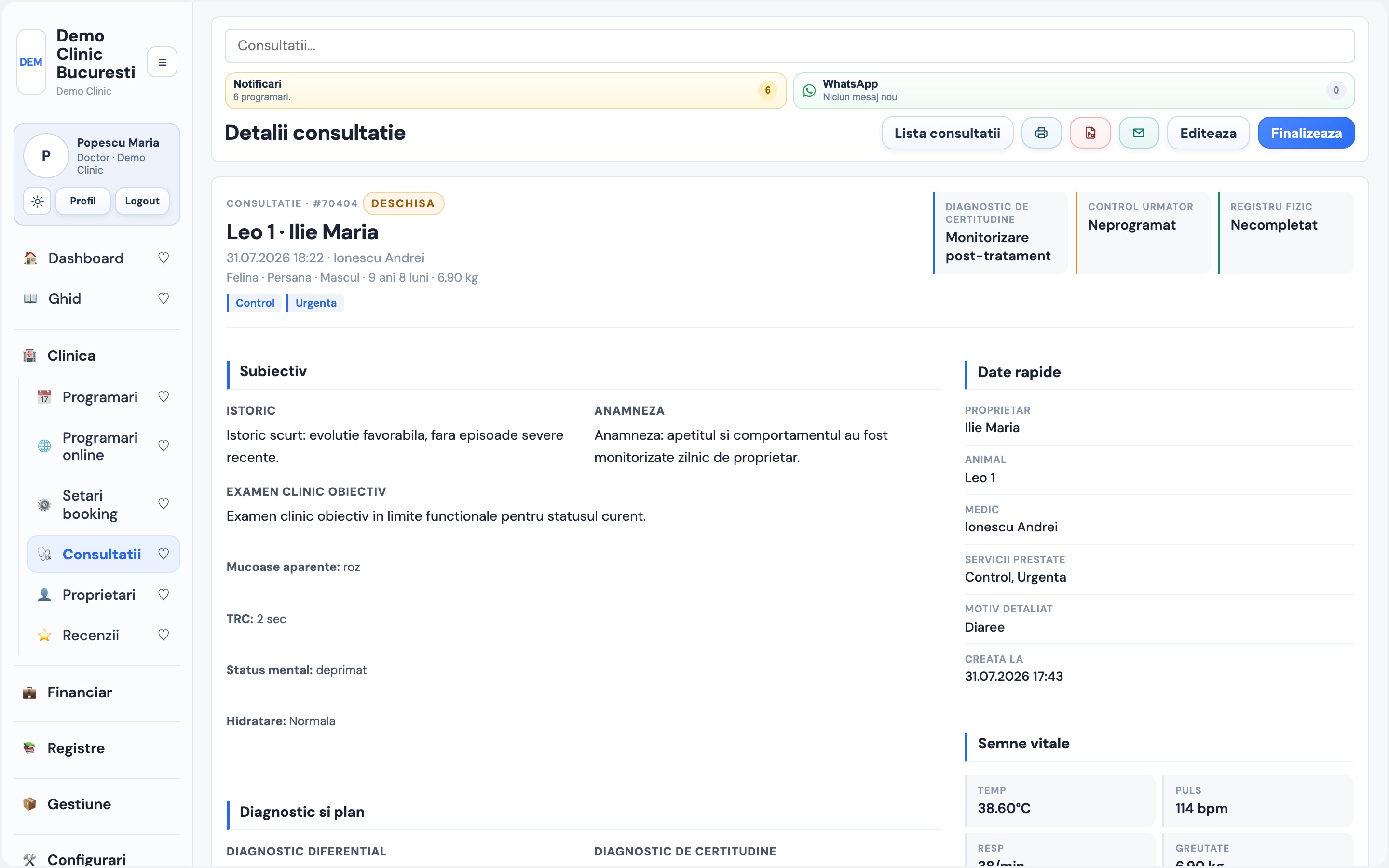
Task: Focus the Consultatii search field
Action: (790, 45)
